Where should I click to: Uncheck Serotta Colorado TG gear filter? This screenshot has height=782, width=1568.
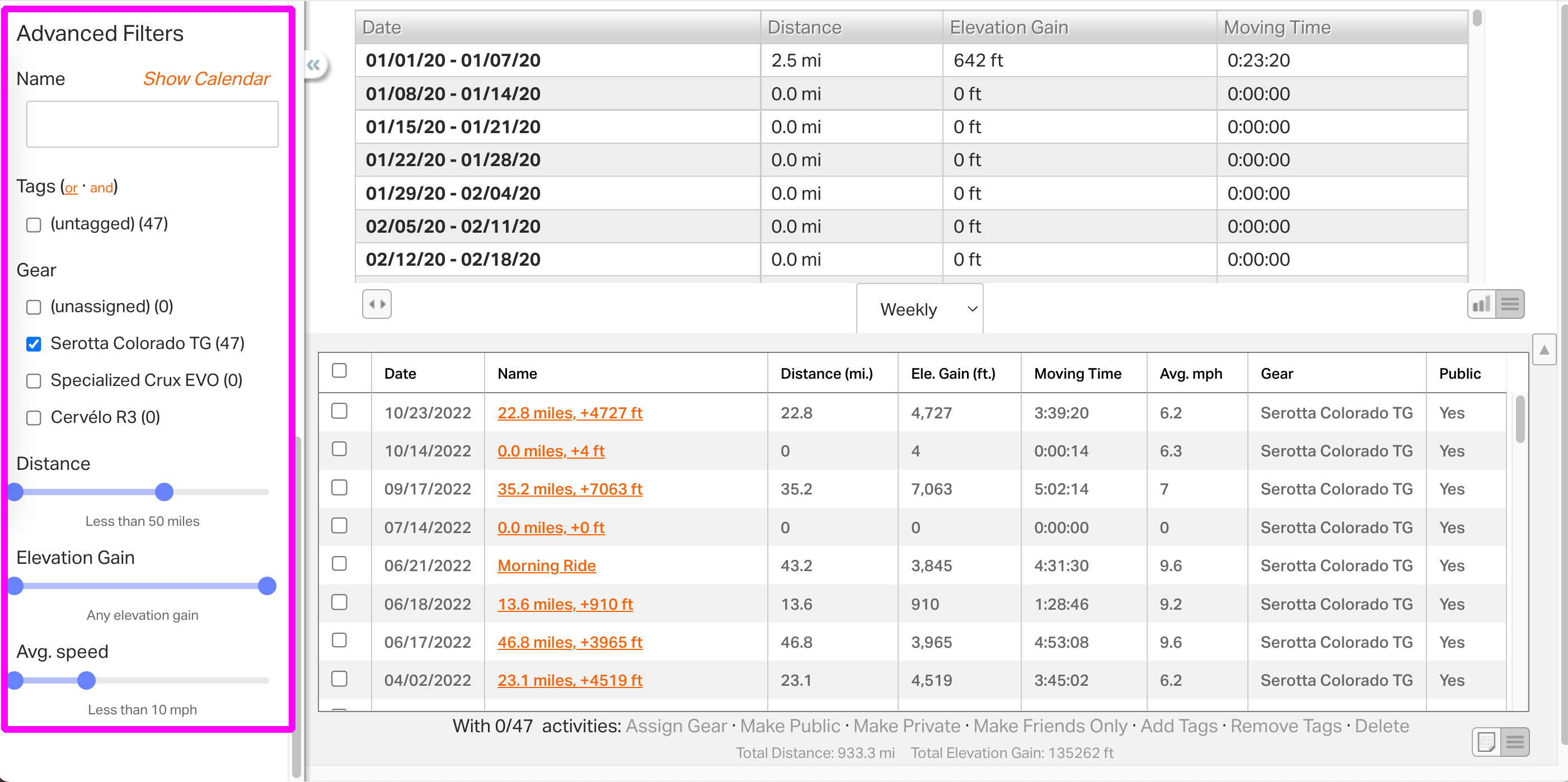point(34,344)
